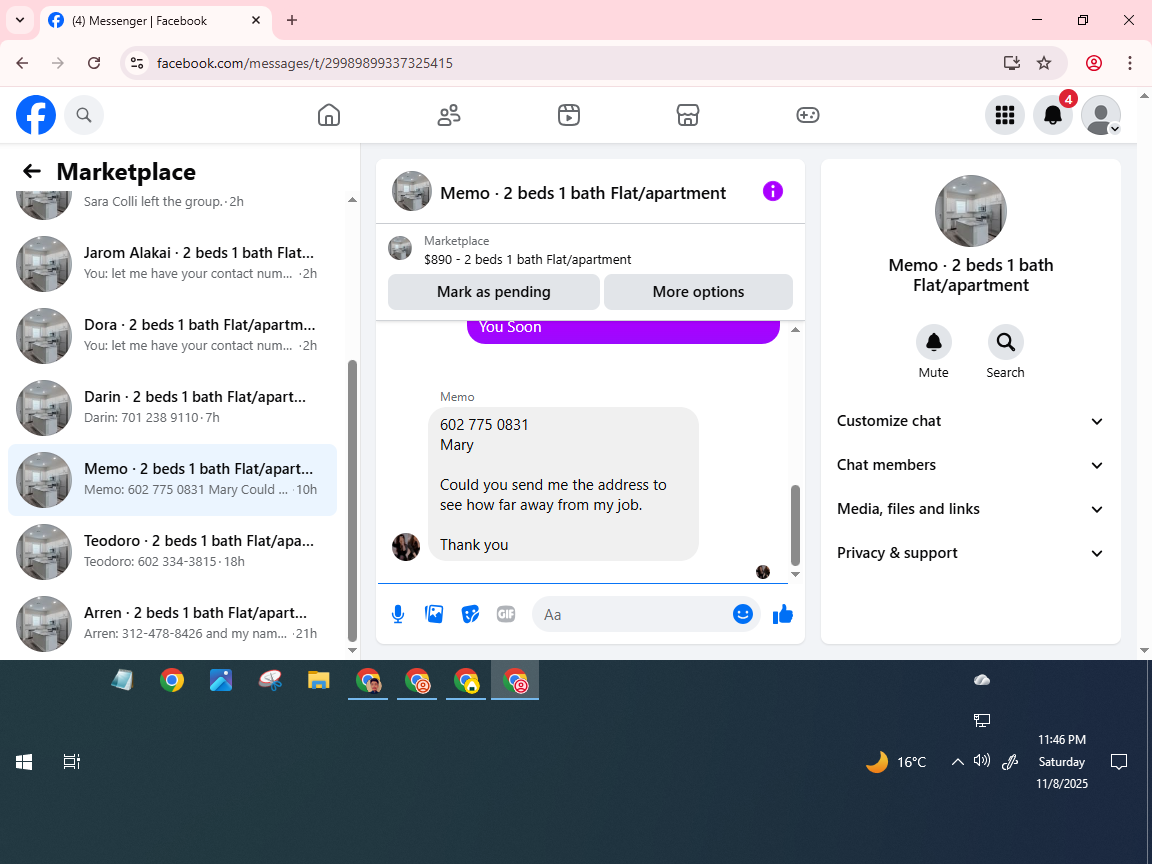Image resolution: width=1152 pixels, height=864 pixels.
Task: Go back from Marketplace chats
Action: pos(32,171)
